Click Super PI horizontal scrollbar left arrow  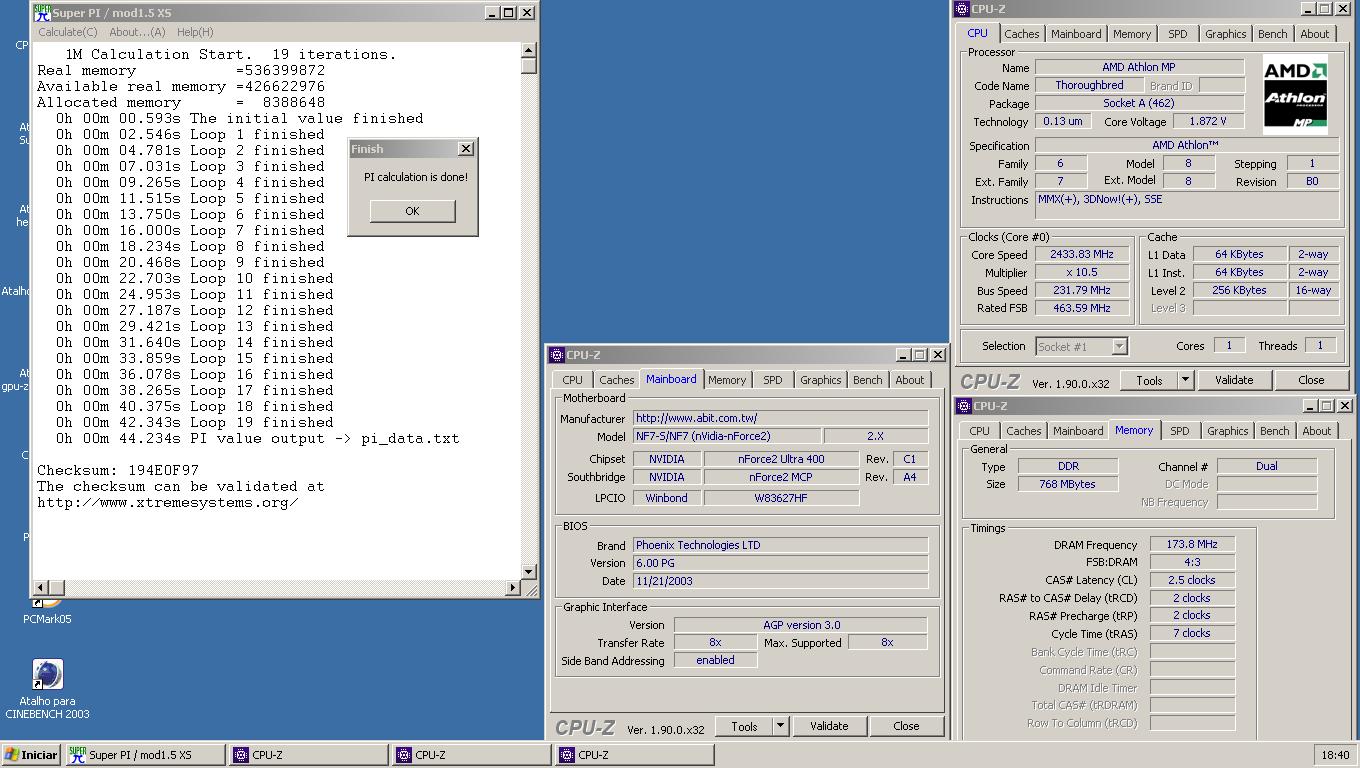tap(41, 588)
